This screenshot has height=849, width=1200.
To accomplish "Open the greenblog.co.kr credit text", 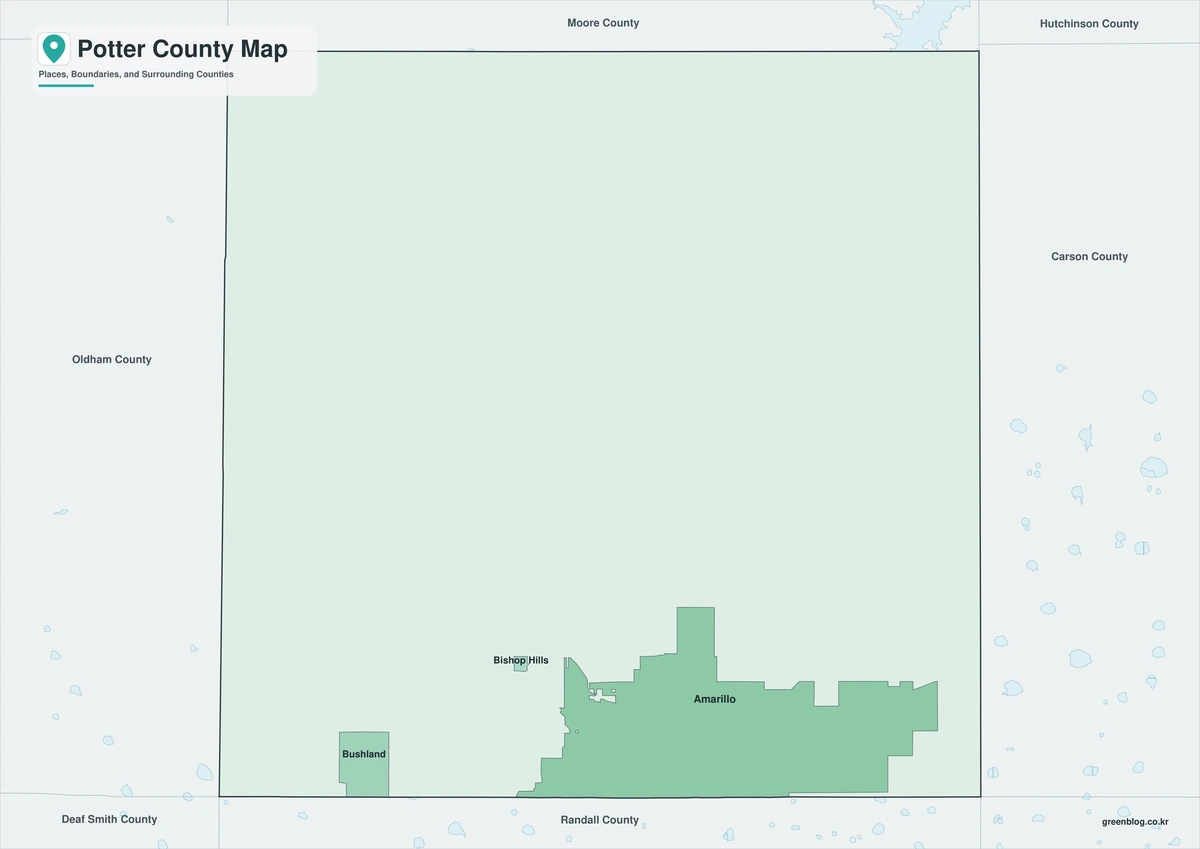I will pyautogui.click(x=1135, y=821).
